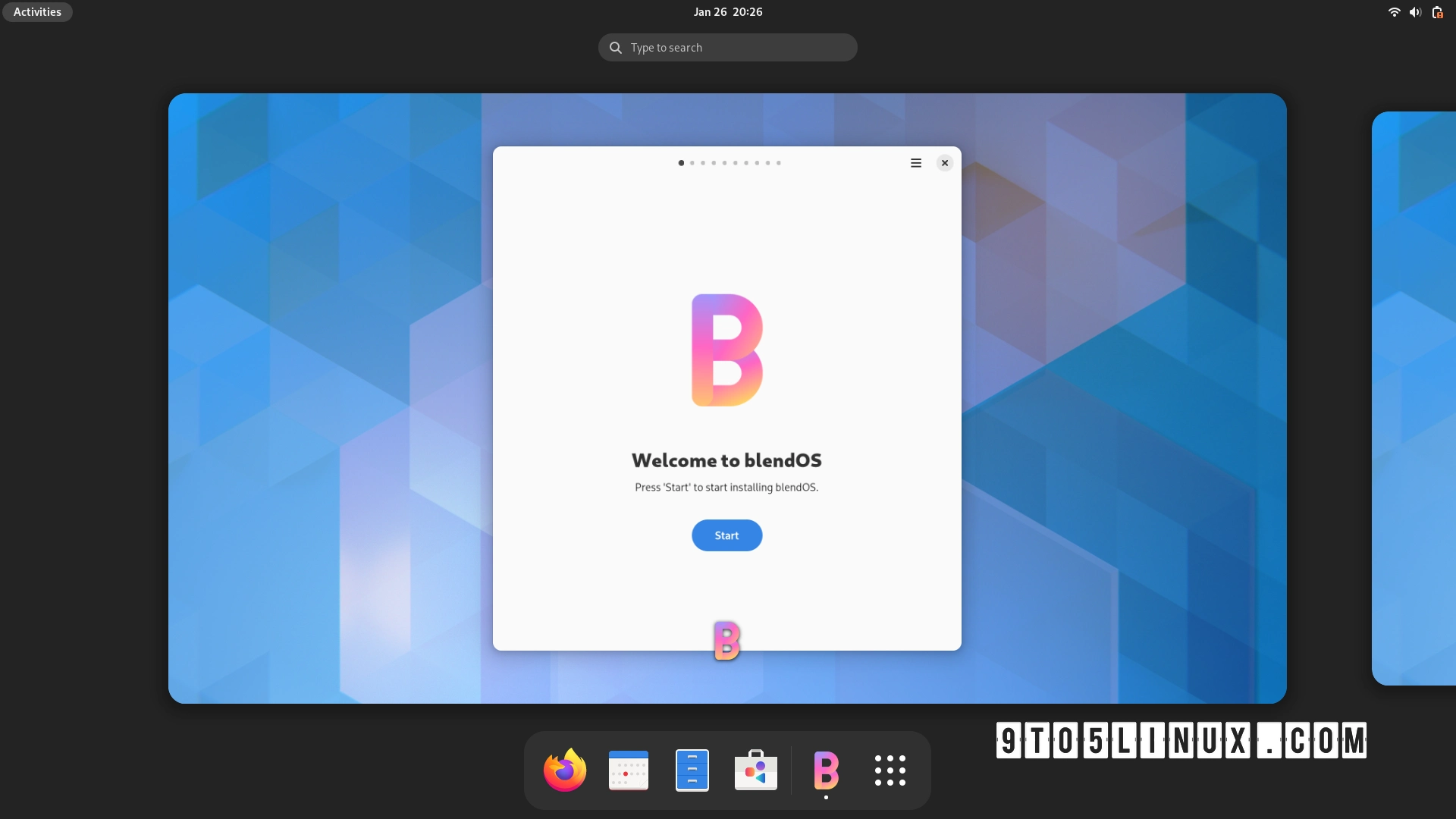This screenshot has height=819, width=1456.
Task: Open the Activities overview button
Action: point(36,11)
